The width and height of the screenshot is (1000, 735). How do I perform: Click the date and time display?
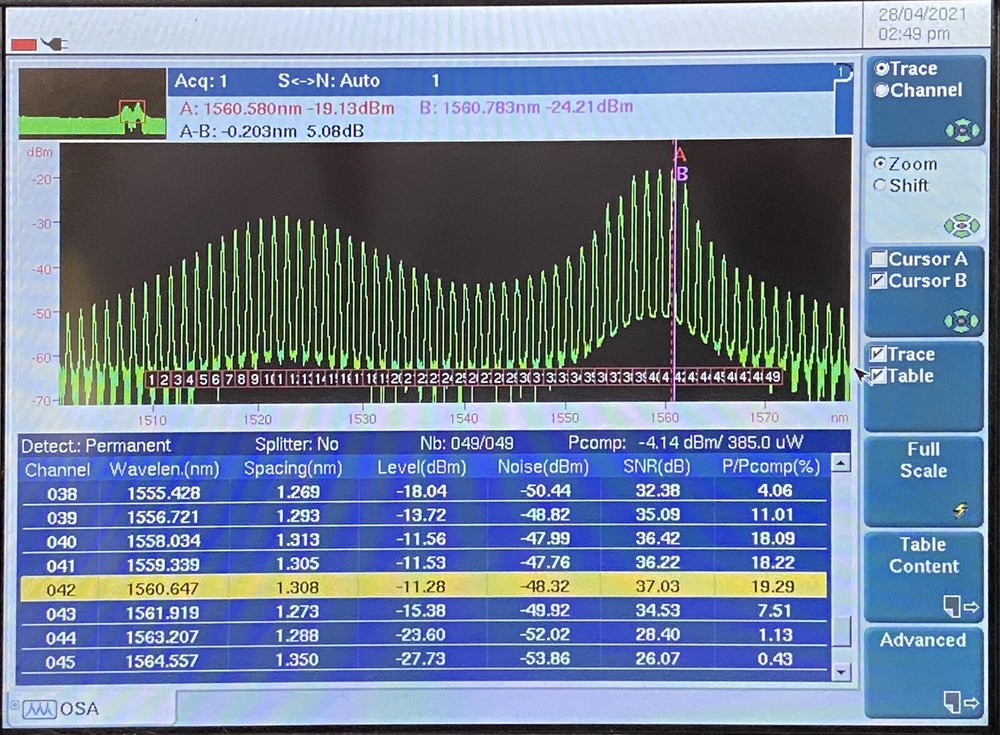pos(921,24)
